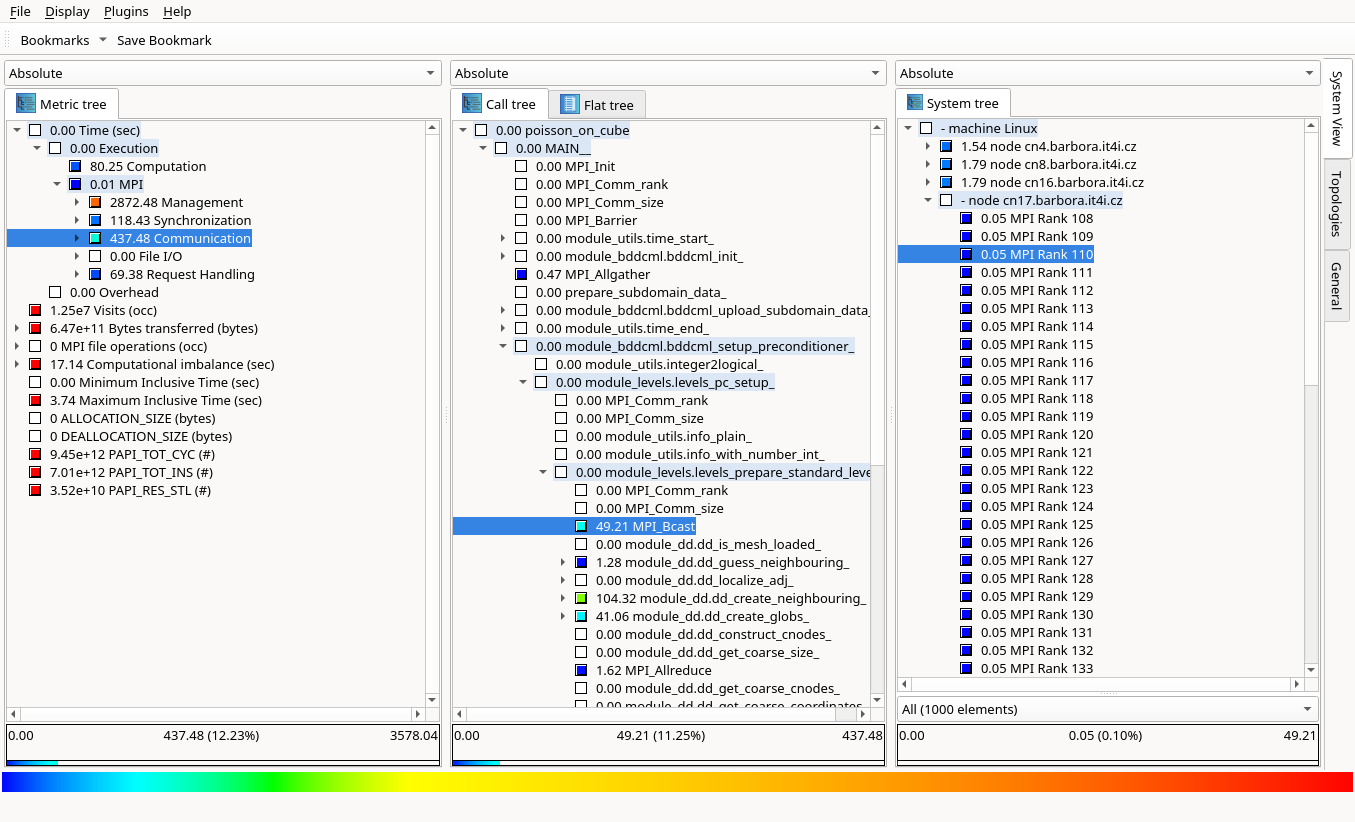1355x822 pixels.
Task: Expand the Bytes transferred metric node
Action: (17, 329)
